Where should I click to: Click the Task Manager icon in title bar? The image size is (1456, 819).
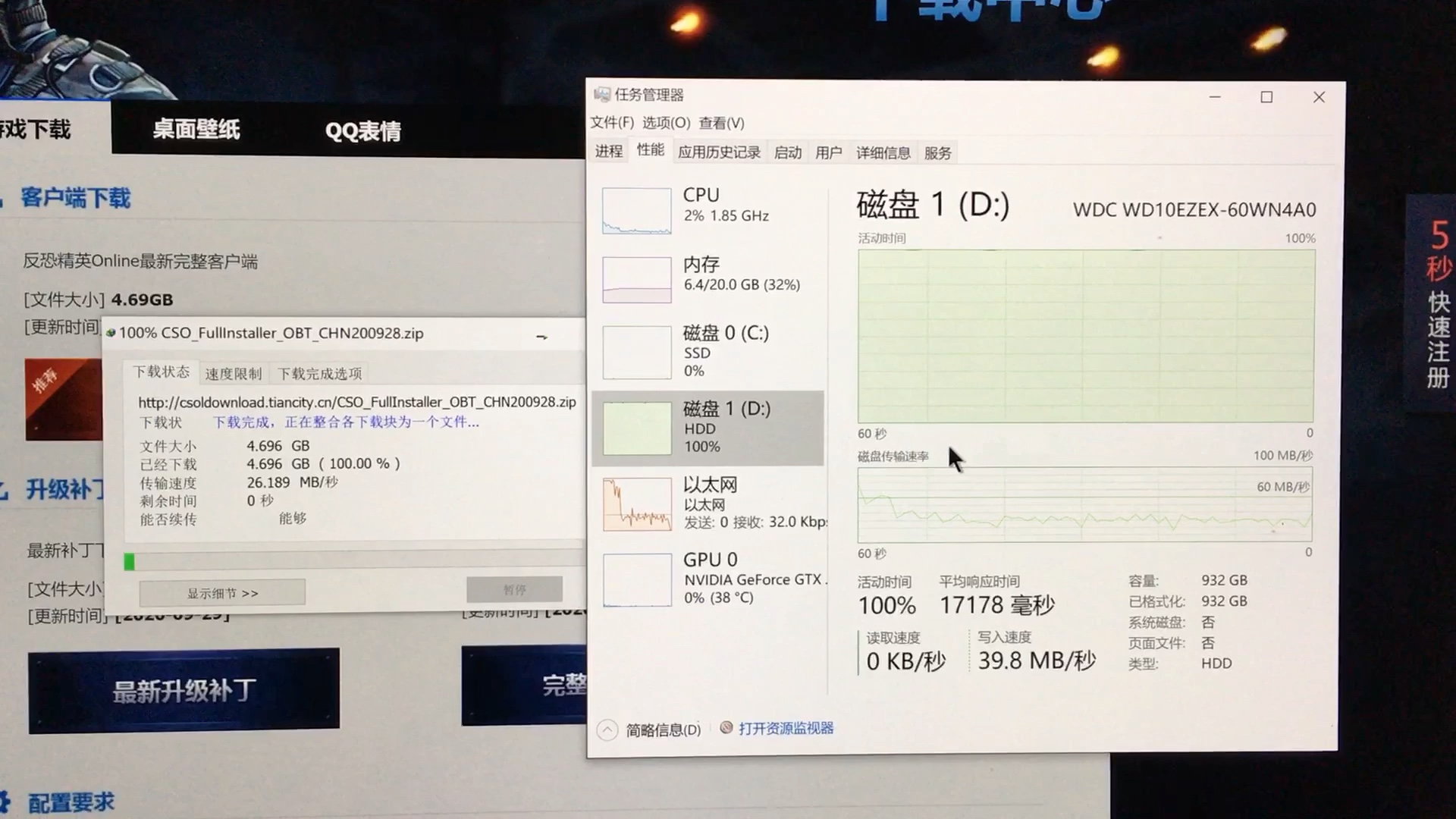pyautogui.click(x=601, y=94)
